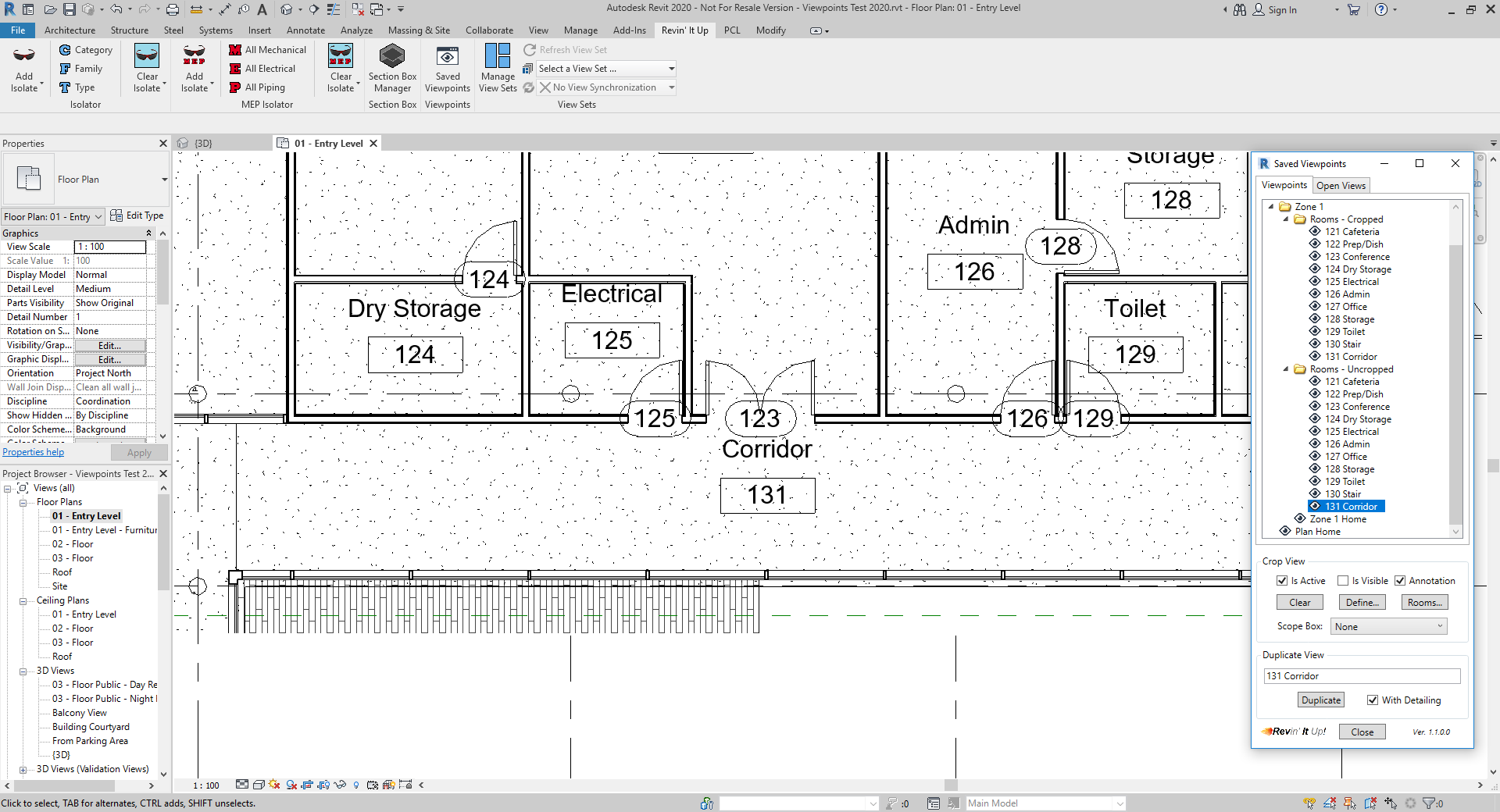This screenshot has width=1500, height=812.
Task: Isolate by Family in the Isolator panel
Action: pyautogui.click(x=80, y=69)
